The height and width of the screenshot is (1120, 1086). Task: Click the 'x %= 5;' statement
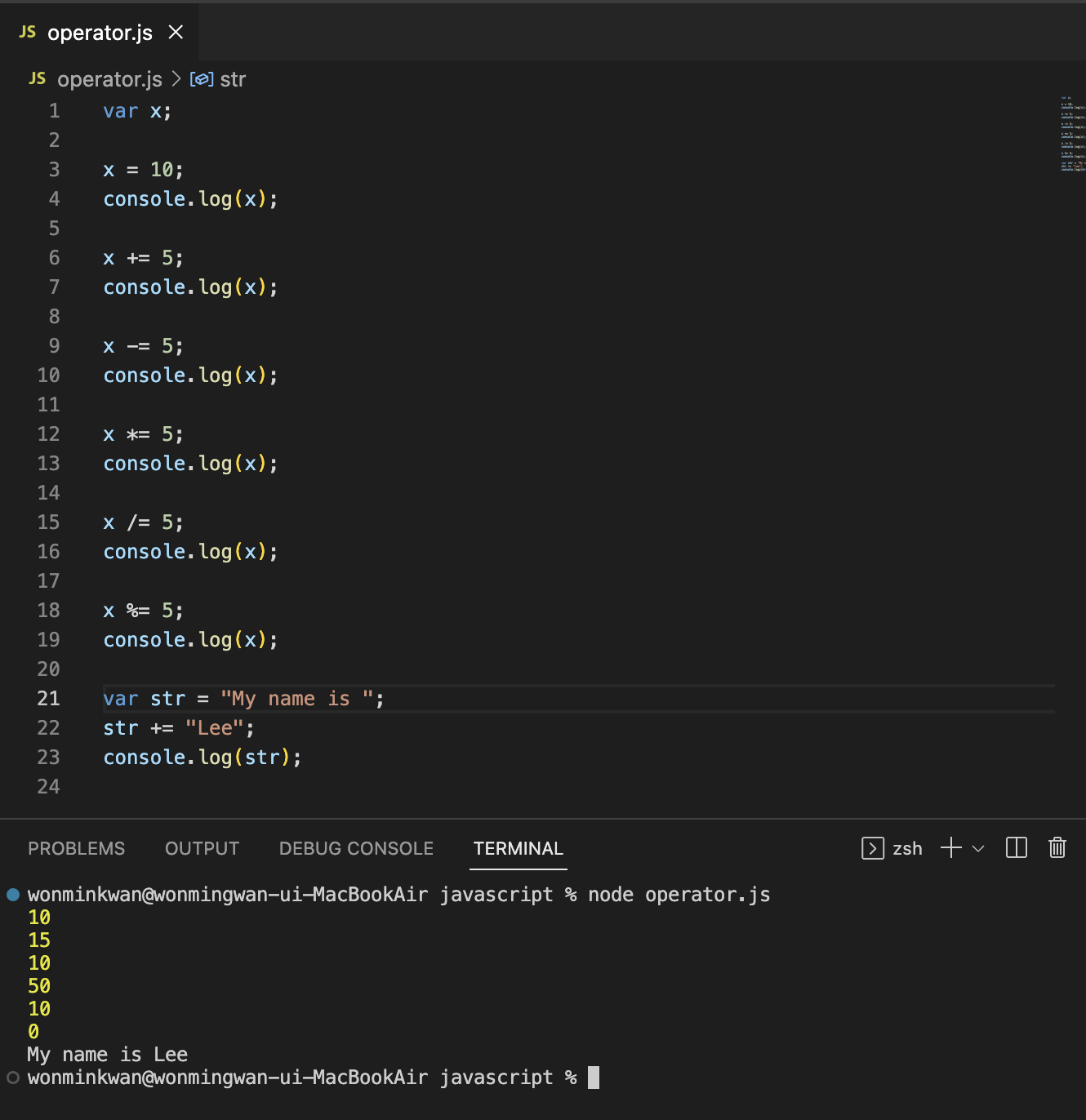(x=143, y=611)
